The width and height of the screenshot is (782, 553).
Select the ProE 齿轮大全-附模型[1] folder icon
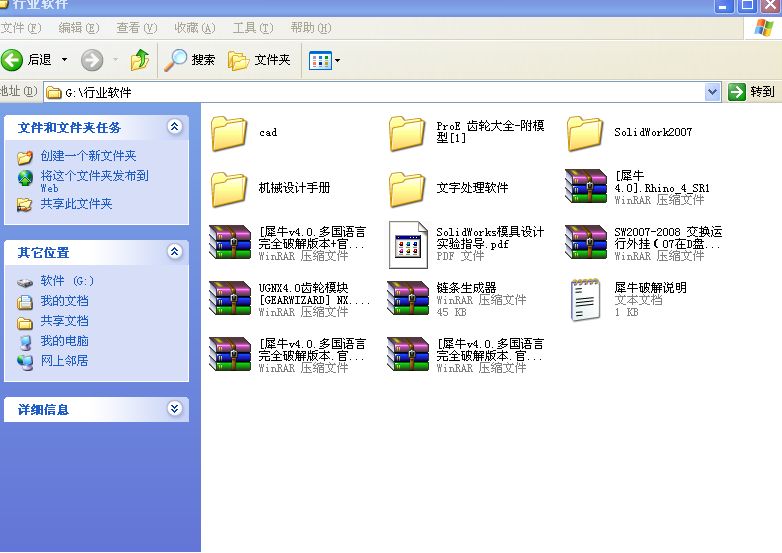[406, 133]
